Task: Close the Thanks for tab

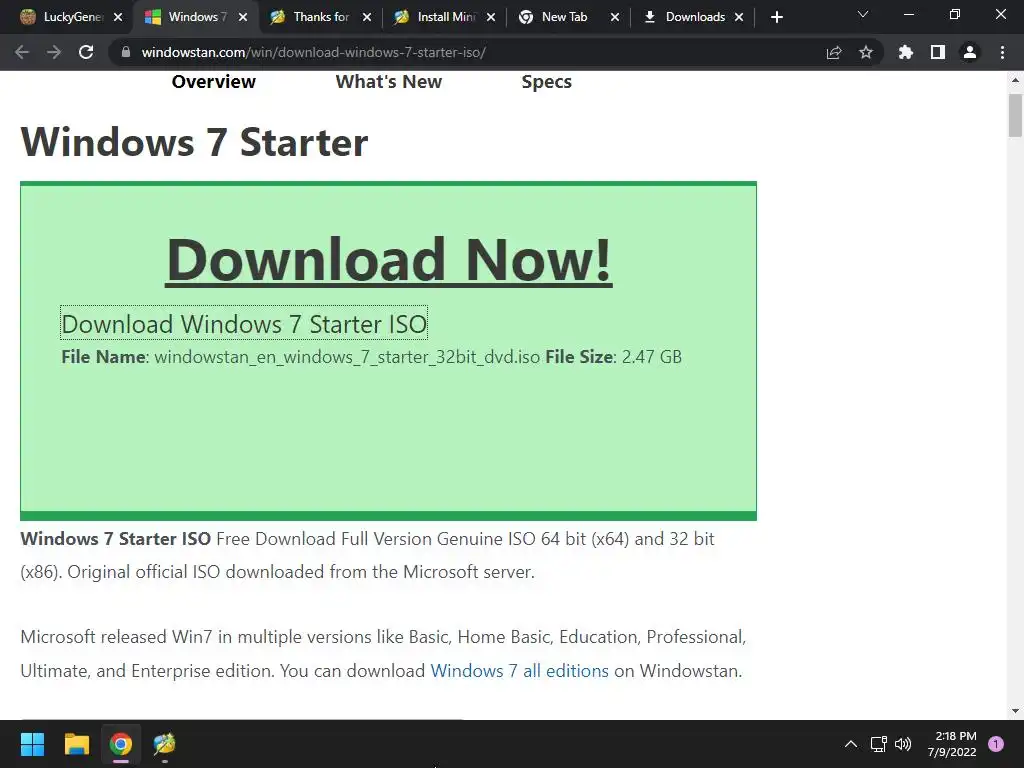Action: pyautogui.click(x=367, y=17)
